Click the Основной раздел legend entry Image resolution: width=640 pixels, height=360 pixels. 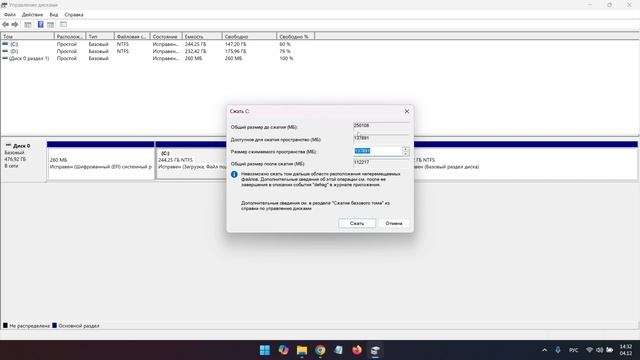(x=76, y=326)
